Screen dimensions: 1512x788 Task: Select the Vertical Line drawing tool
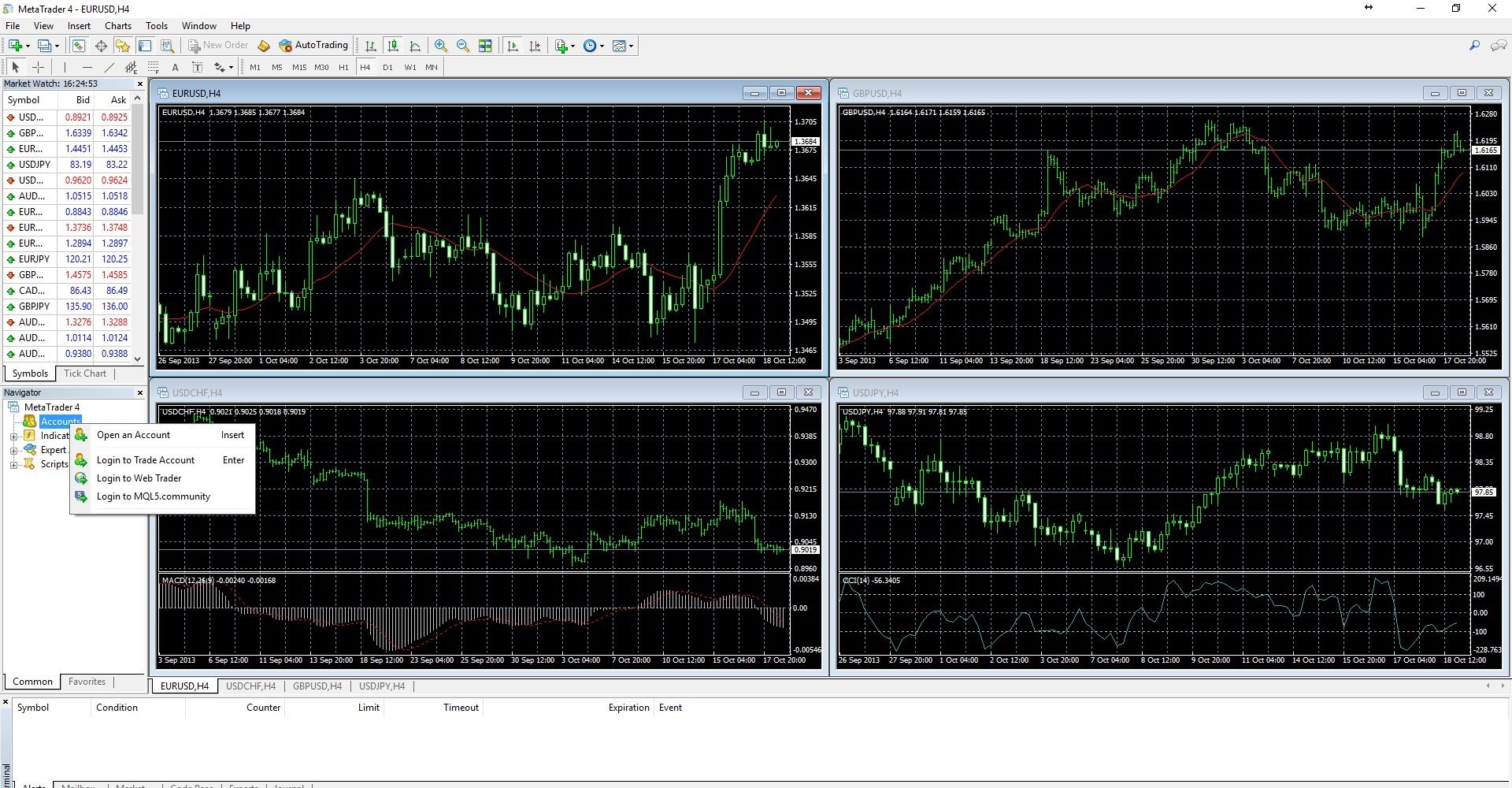tap(65, 67)
